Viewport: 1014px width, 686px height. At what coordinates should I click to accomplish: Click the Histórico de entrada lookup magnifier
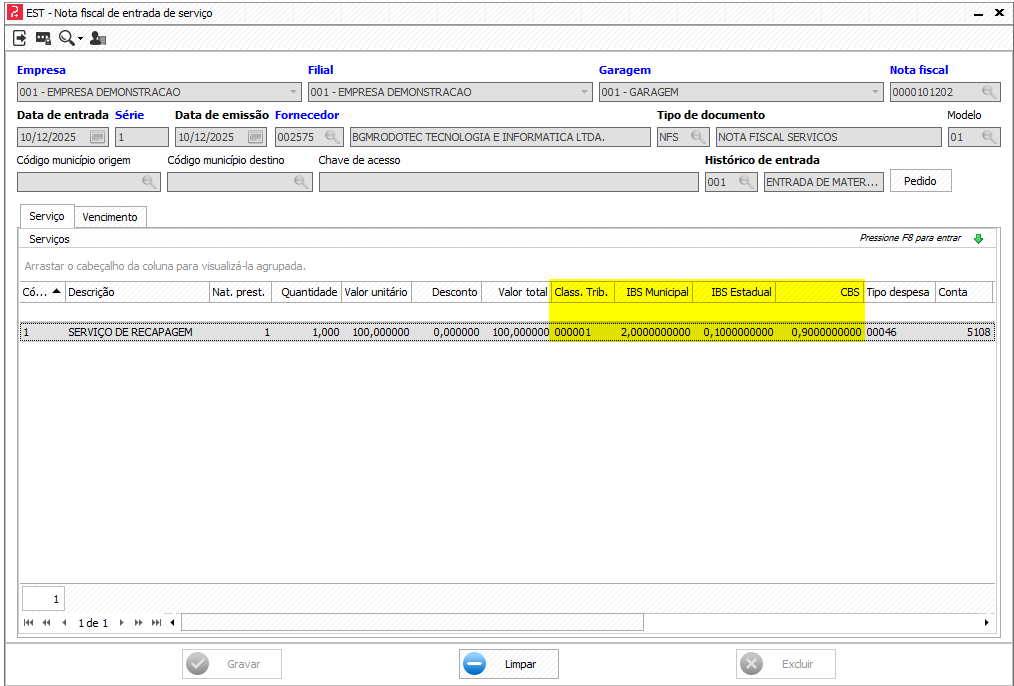click(x=746, y=182)
